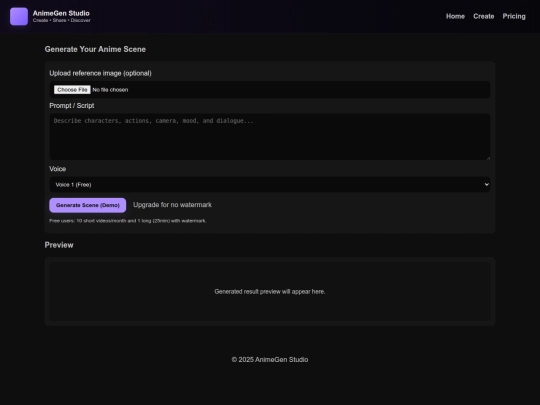Screen dimensions: 540x405
Task: Click the © 2025 AnimeGen Studio footer text
Action: point(270,360)
